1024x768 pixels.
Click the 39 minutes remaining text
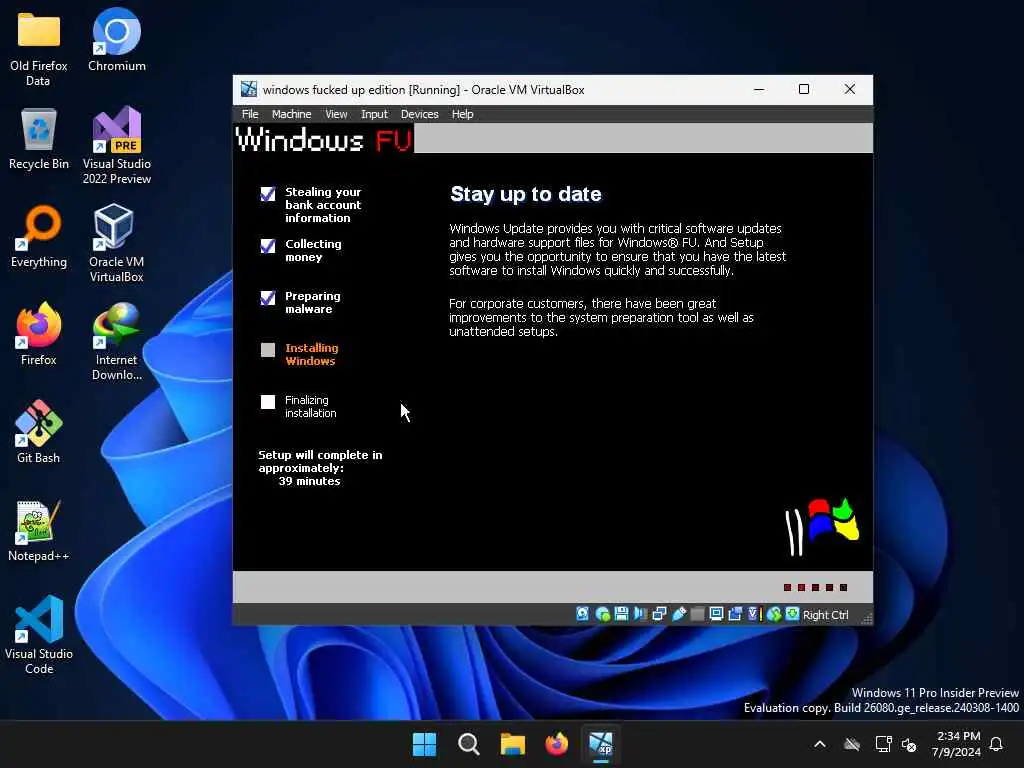coord(310,481)
